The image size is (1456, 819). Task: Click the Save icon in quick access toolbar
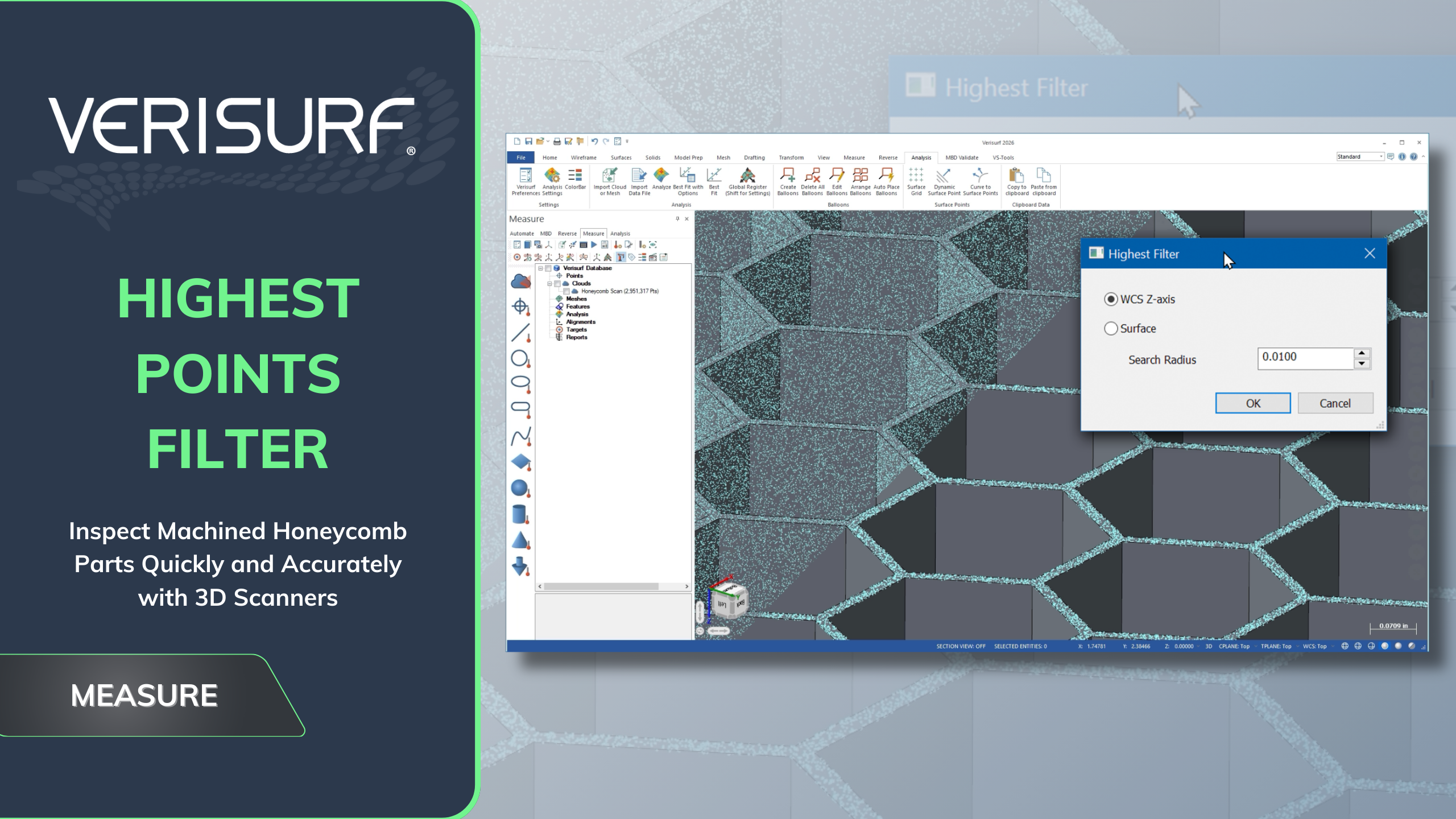pyautogui.click(x=528, y=142)
